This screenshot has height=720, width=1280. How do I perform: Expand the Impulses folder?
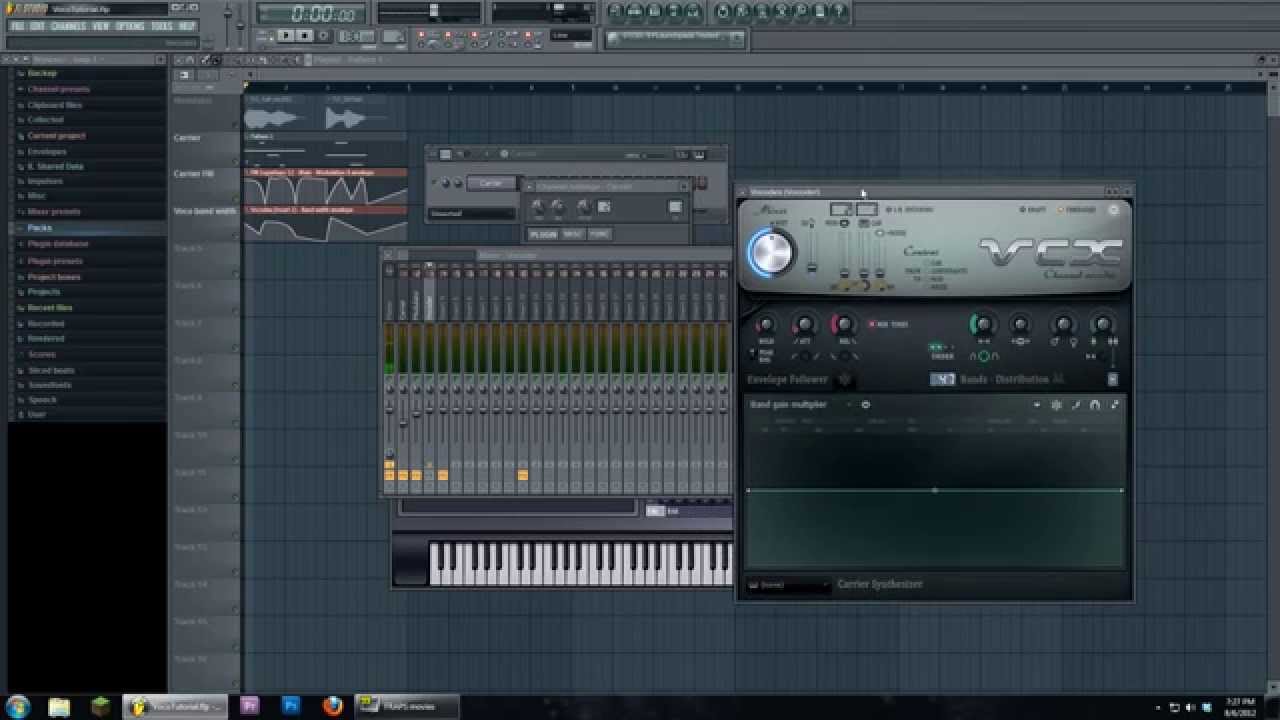pyautogui.click(x=45, y=181)
